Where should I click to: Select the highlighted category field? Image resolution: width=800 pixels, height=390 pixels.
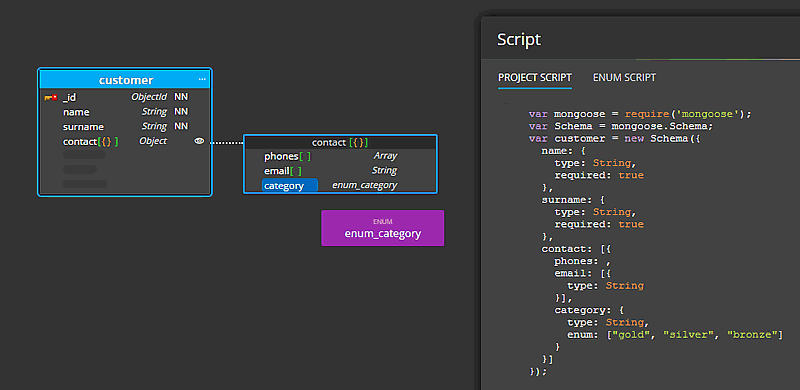(x=290, y=186)
